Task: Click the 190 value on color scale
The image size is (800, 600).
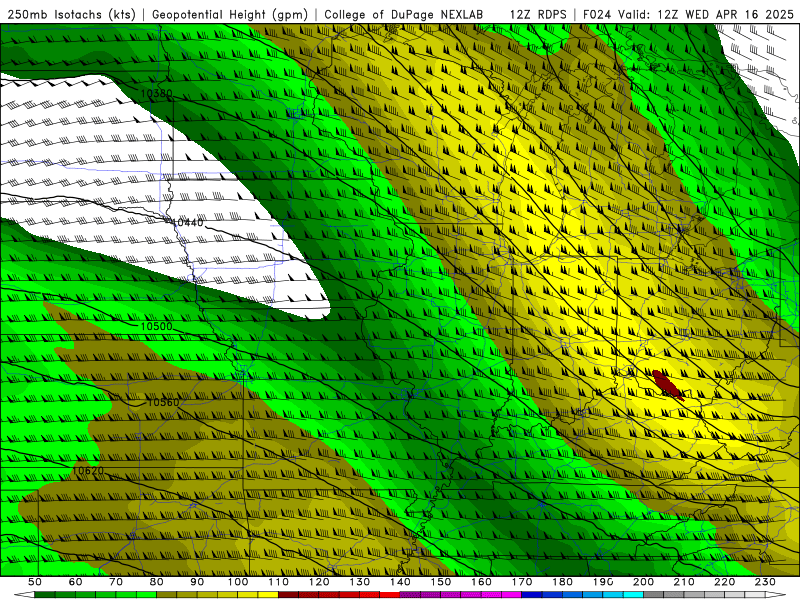Action: coord(603,582)
